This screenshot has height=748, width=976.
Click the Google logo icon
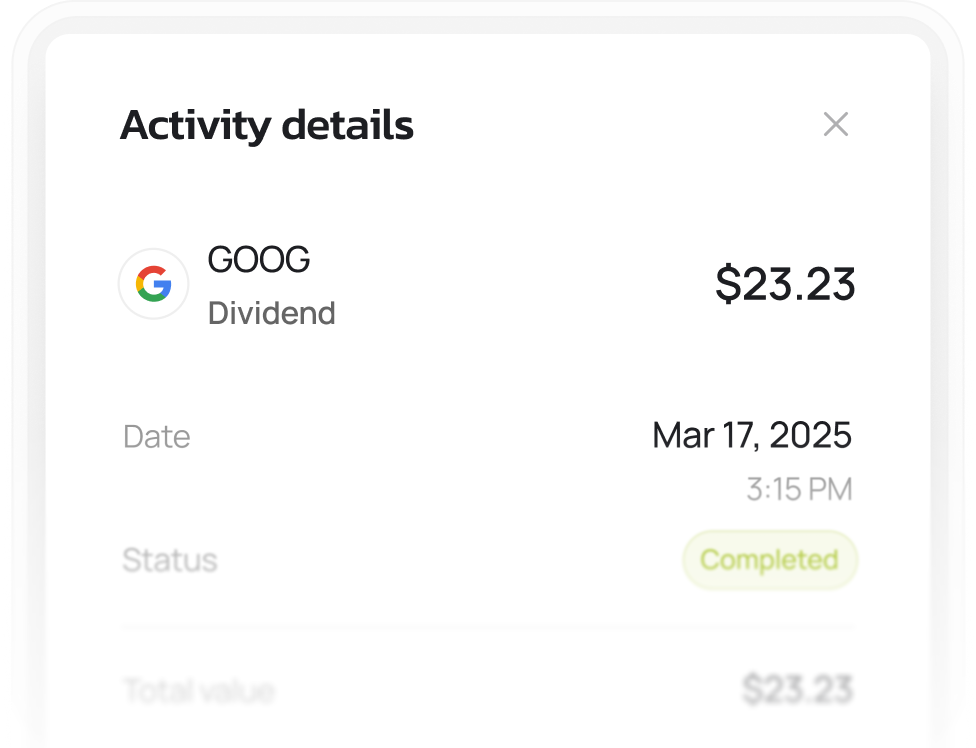pos(154,285)
